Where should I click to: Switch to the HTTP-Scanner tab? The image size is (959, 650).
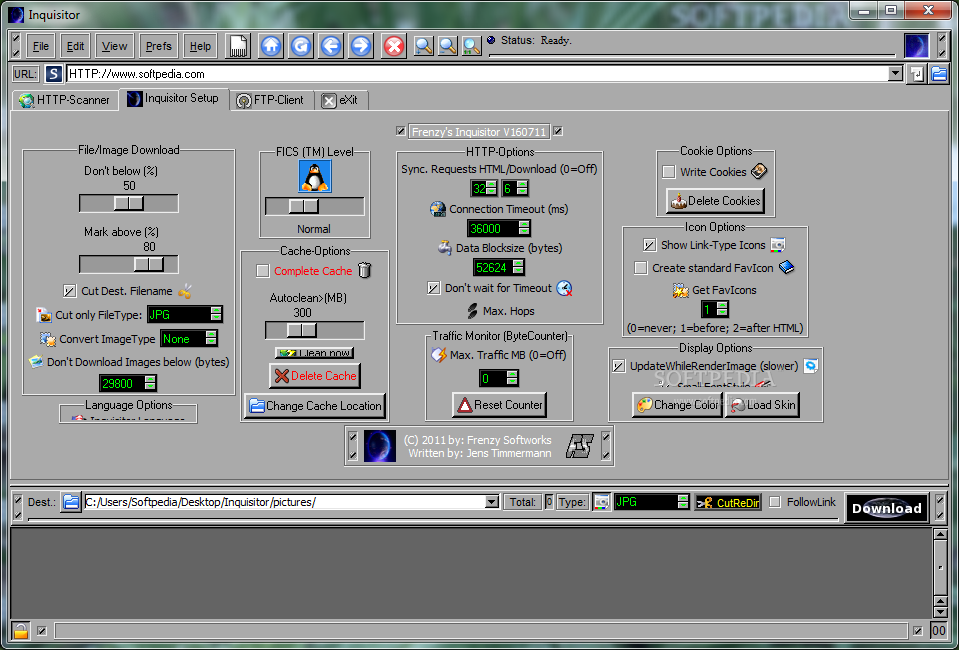[65, 100]
